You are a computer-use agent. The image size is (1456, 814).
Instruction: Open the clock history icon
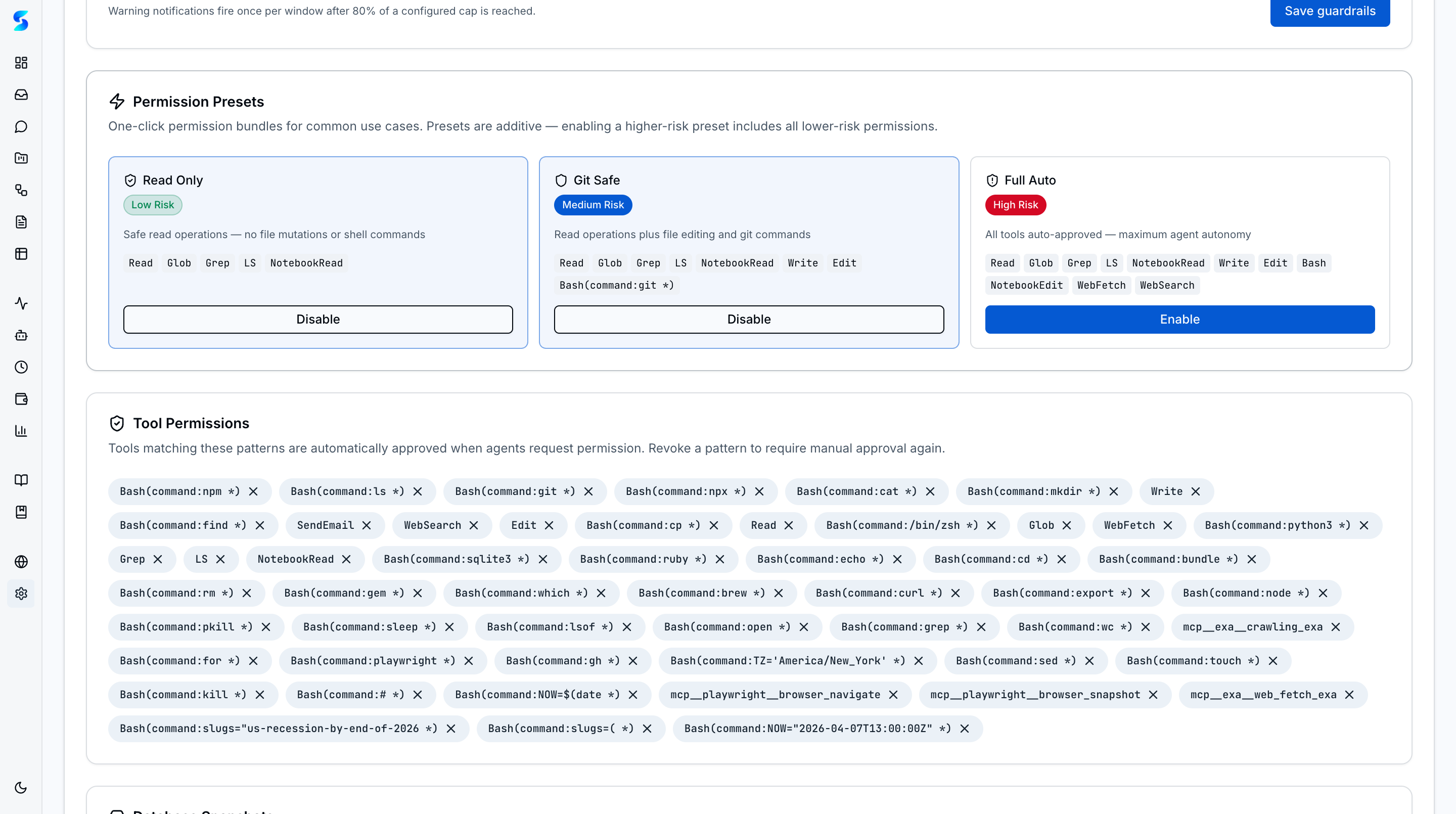tap(21, 367)
